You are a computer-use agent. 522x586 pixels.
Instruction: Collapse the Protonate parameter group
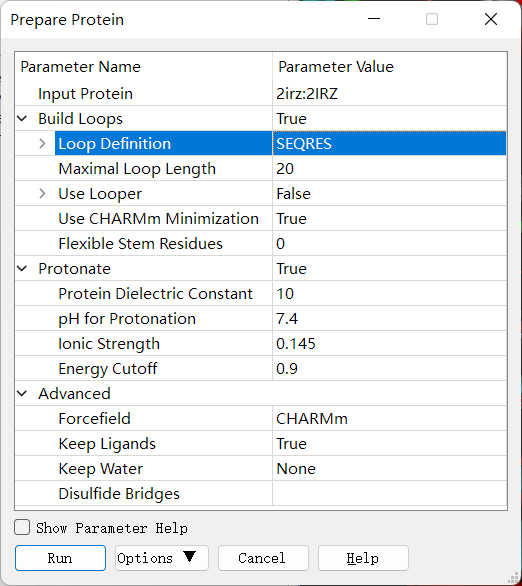[22, 269]
